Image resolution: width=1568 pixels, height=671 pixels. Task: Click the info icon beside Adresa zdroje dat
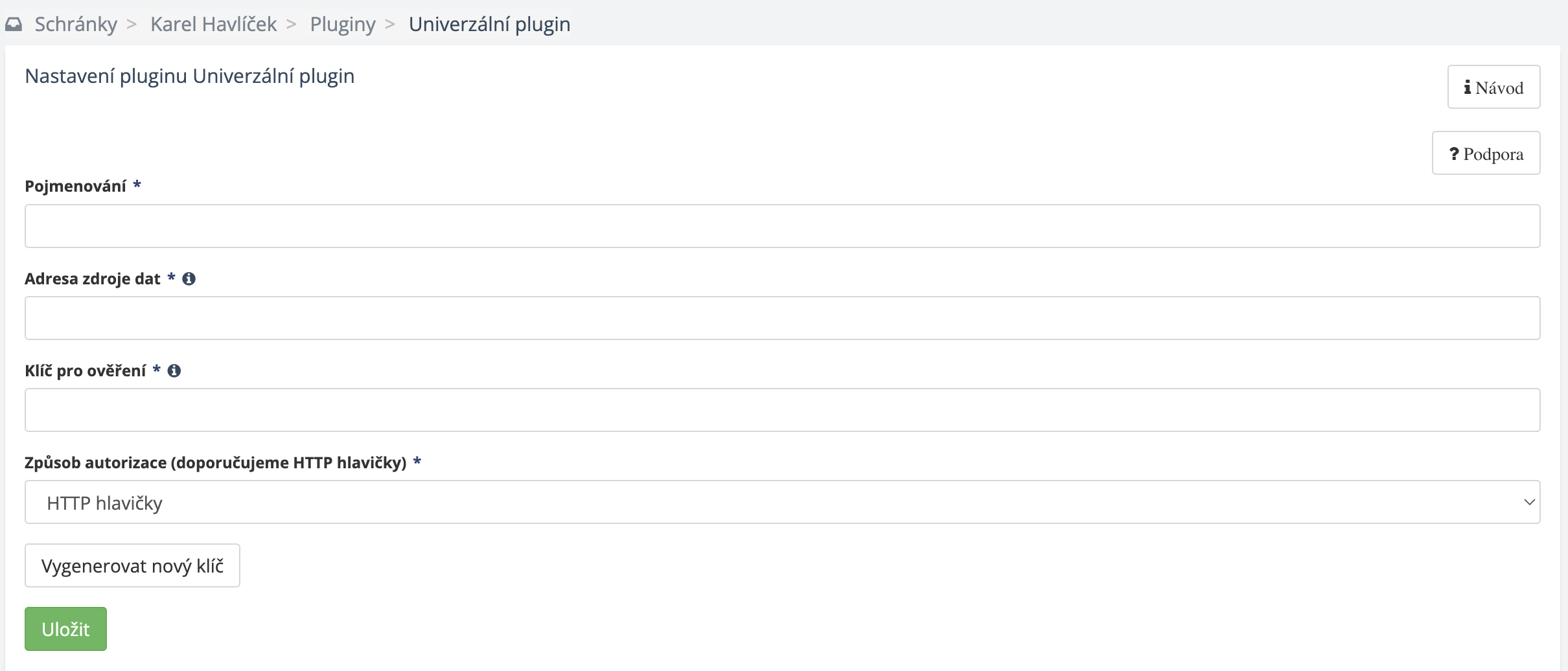click(189, 279)
